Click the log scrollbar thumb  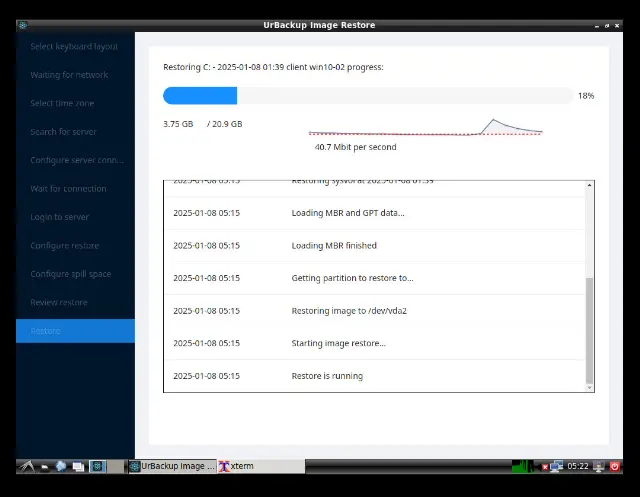[589, 331]
